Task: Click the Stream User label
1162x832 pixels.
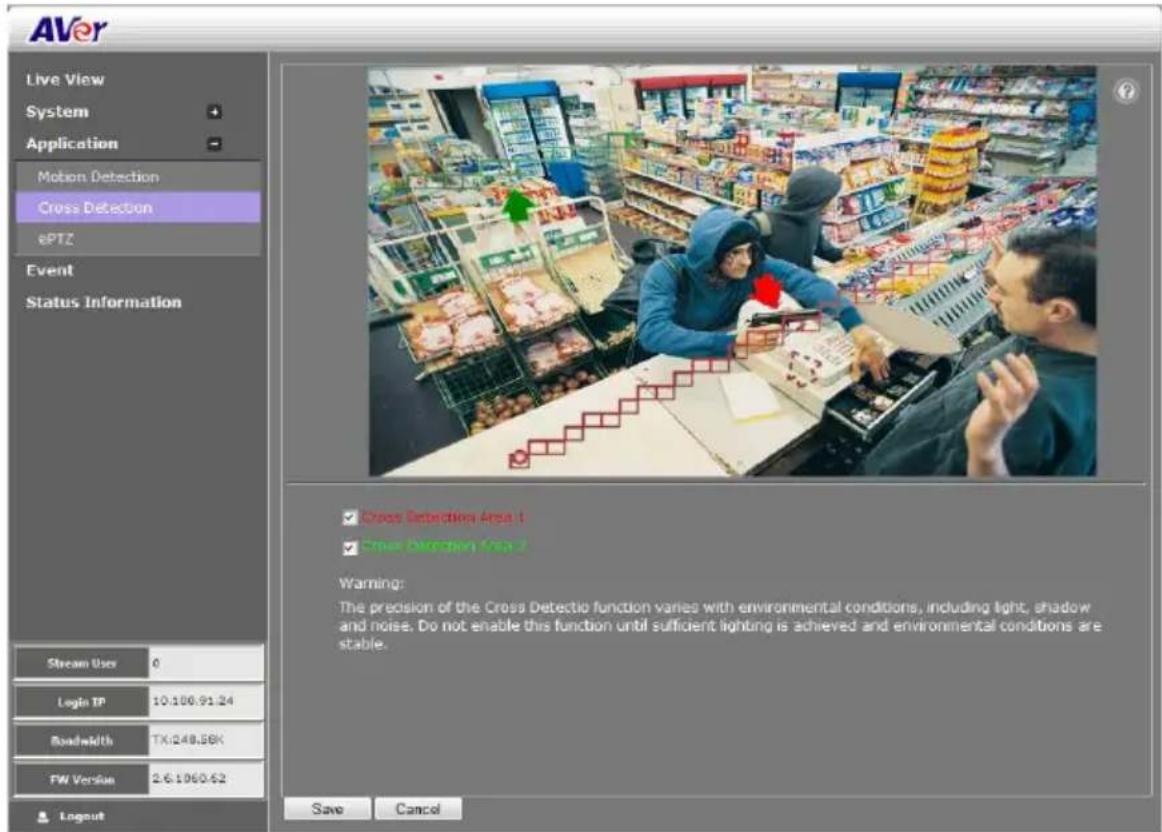Action: tap(82, 663)
